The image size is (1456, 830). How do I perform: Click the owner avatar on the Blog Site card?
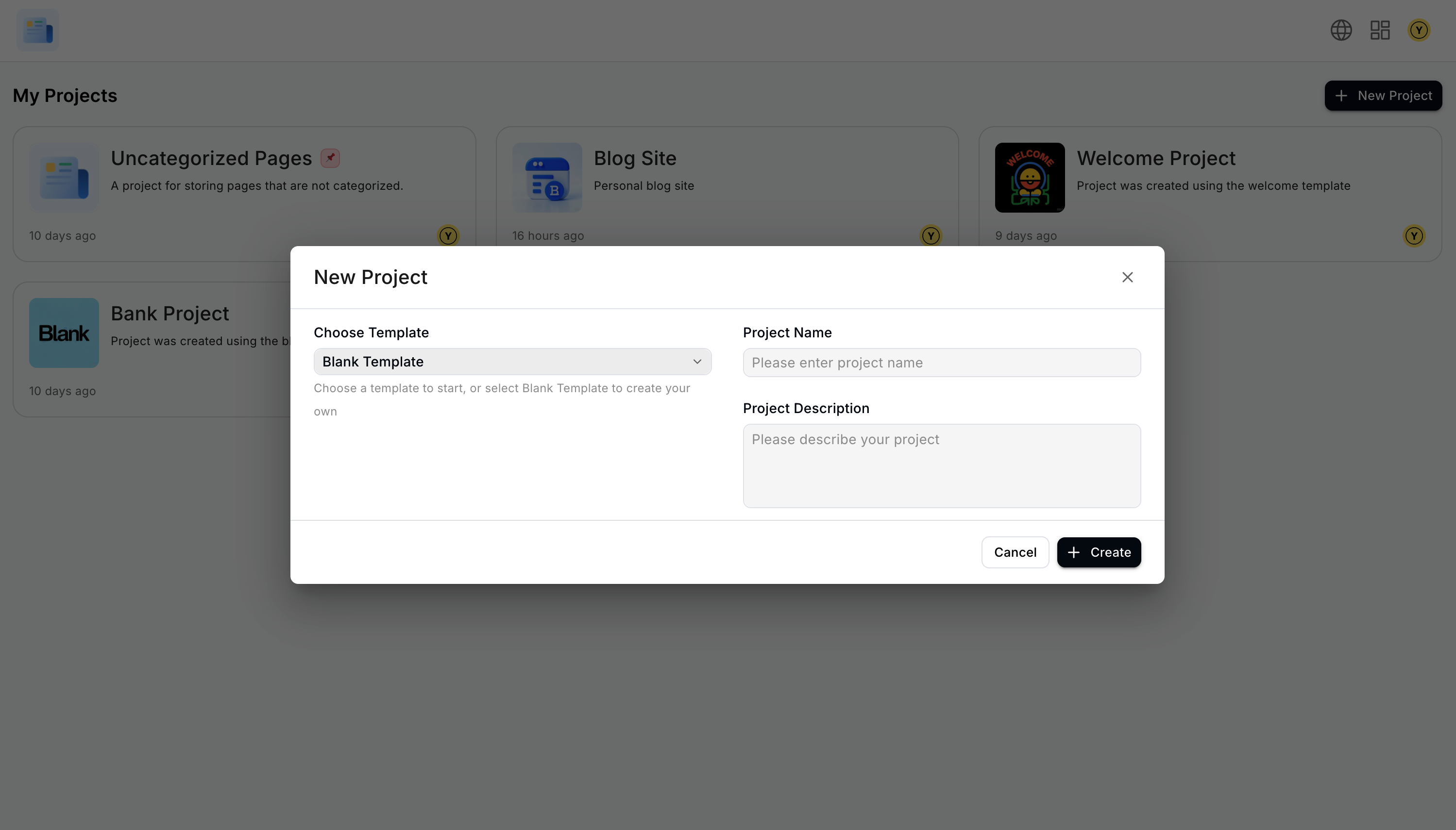pos(930,235)
